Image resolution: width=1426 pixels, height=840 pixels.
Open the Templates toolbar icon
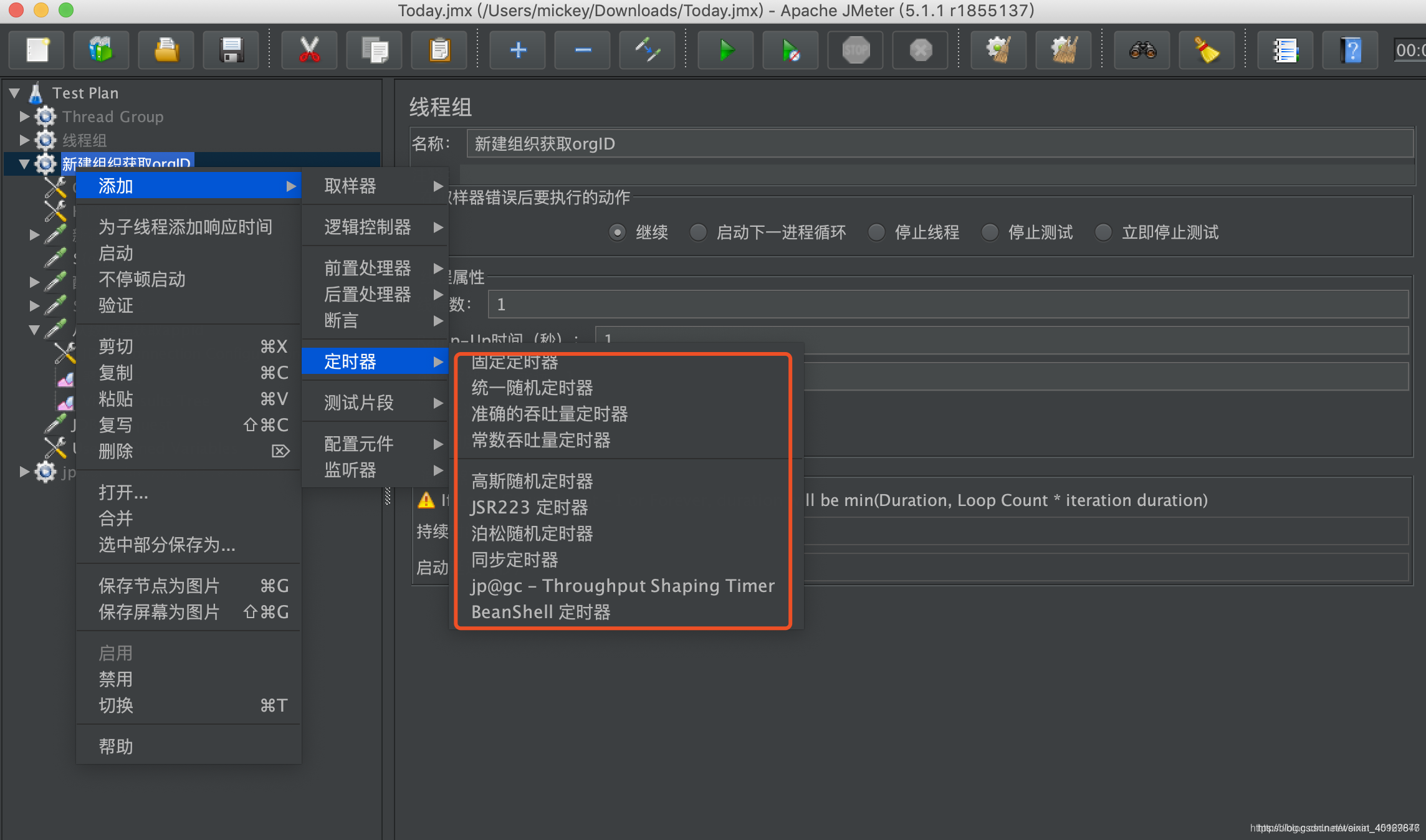click(101, 50)
